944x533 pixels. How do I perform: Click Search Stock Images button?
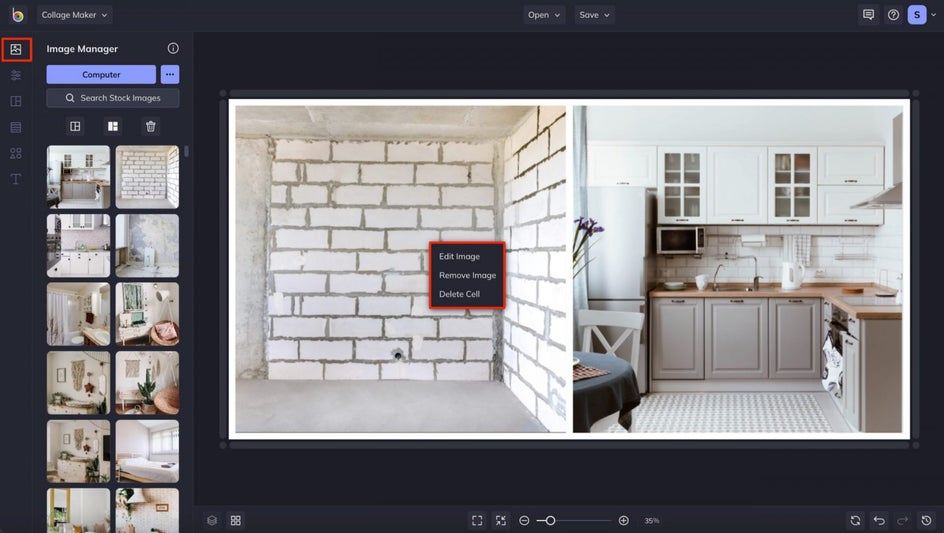tap(113, 98)
